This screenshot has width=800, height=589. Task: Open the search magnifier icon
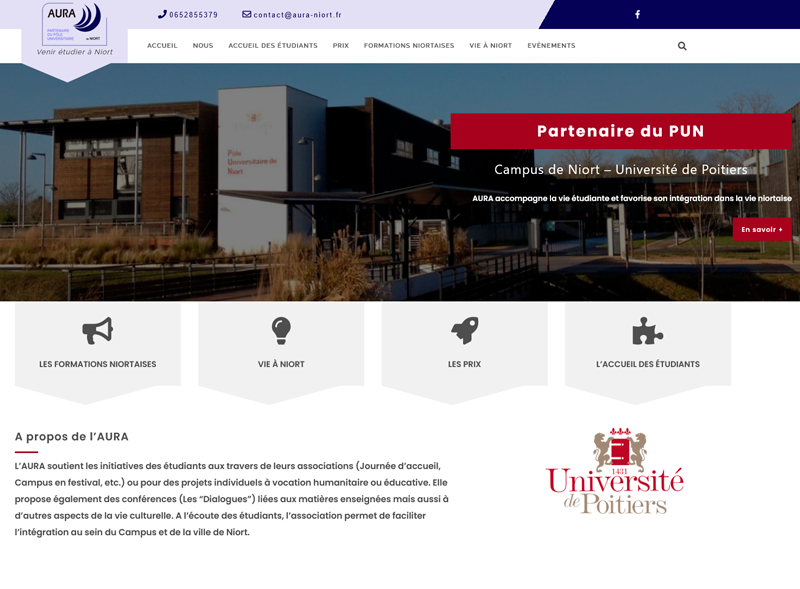[x=682, y=46]
